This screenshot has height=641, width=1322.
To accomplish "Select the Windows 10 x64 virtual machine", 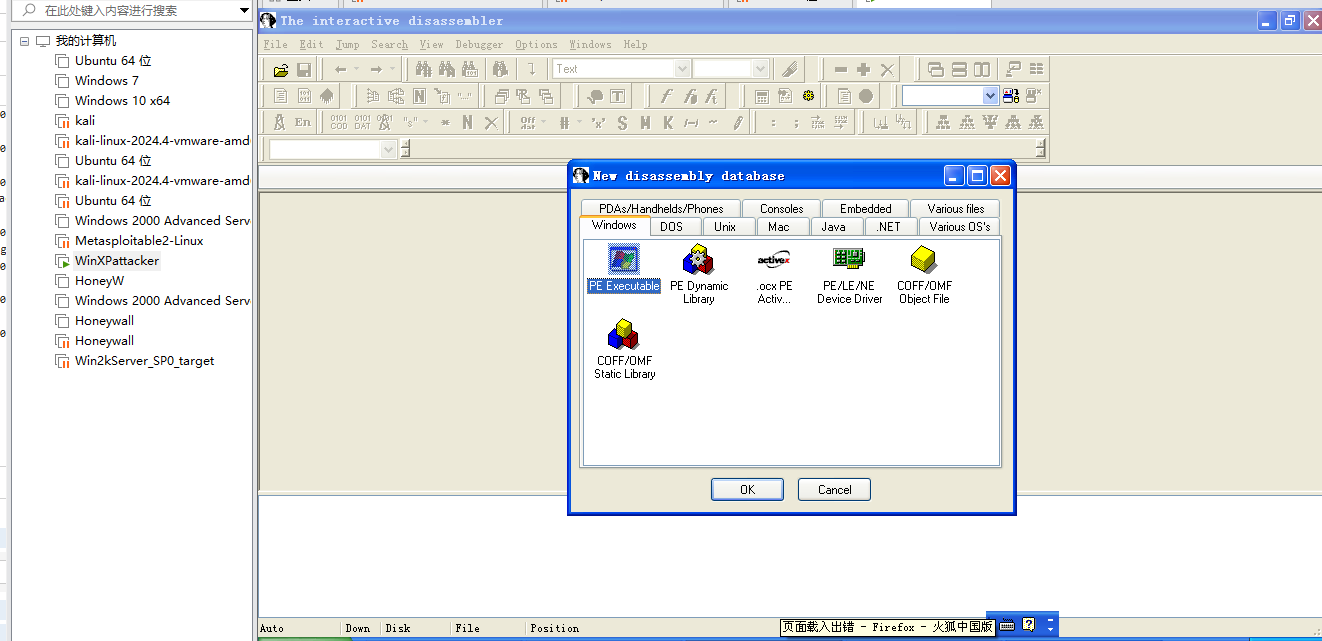I will (x=122, y=101).
